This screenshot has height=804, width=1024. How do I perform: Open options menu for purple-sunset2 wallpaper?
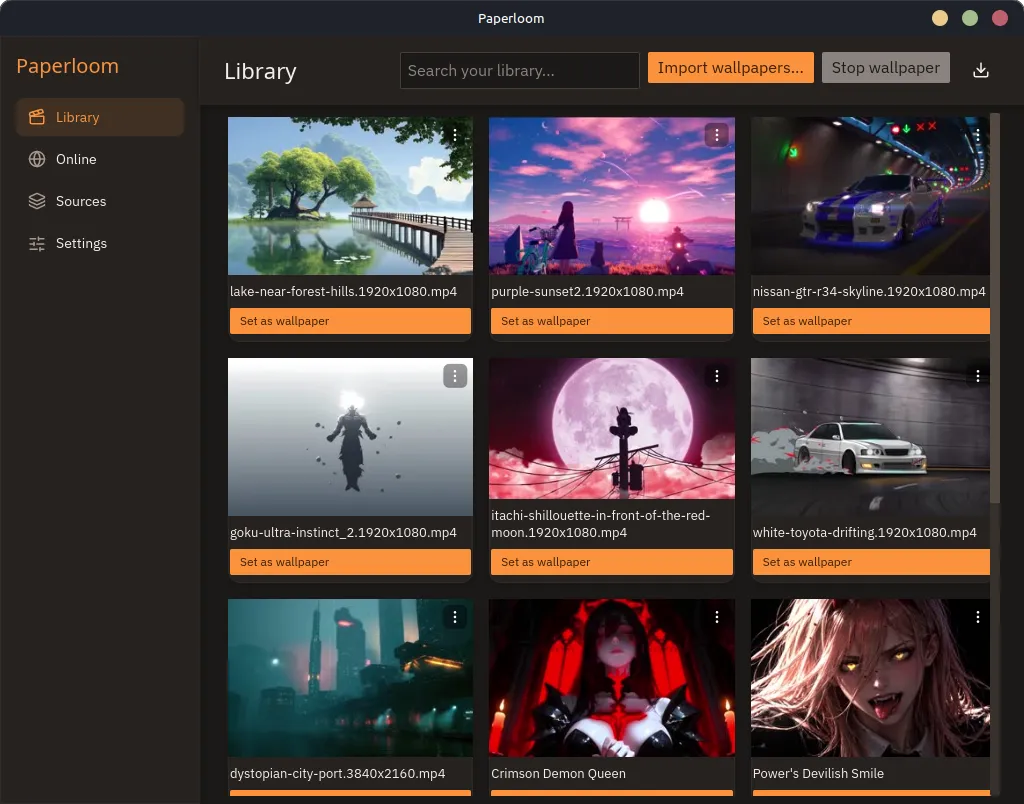coord(716,135)
